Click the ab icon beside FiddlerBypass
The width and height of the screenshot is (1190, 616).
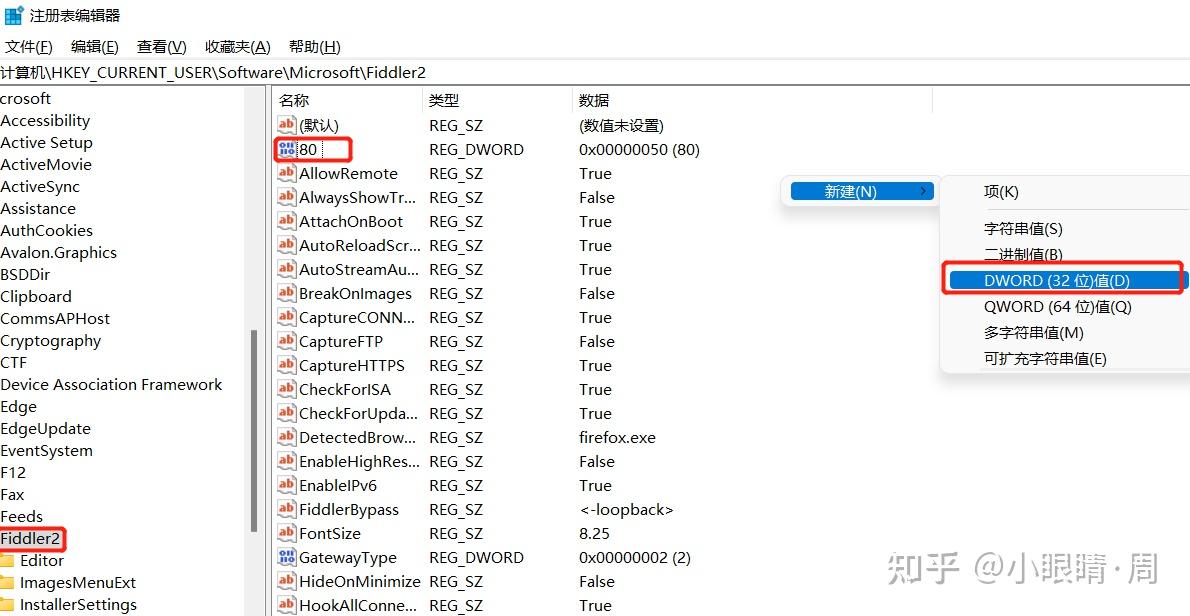coord(286,509)
